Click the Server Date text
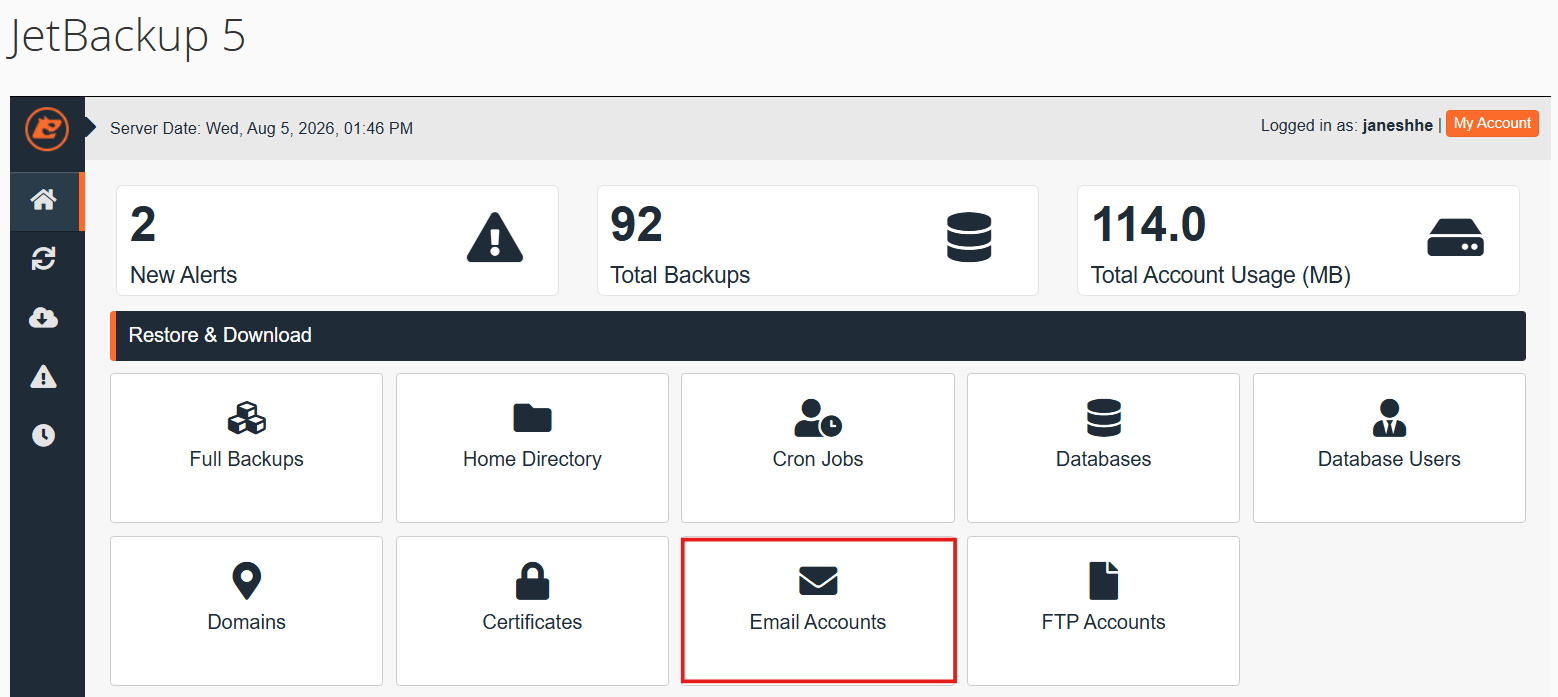 pos(261,128)
